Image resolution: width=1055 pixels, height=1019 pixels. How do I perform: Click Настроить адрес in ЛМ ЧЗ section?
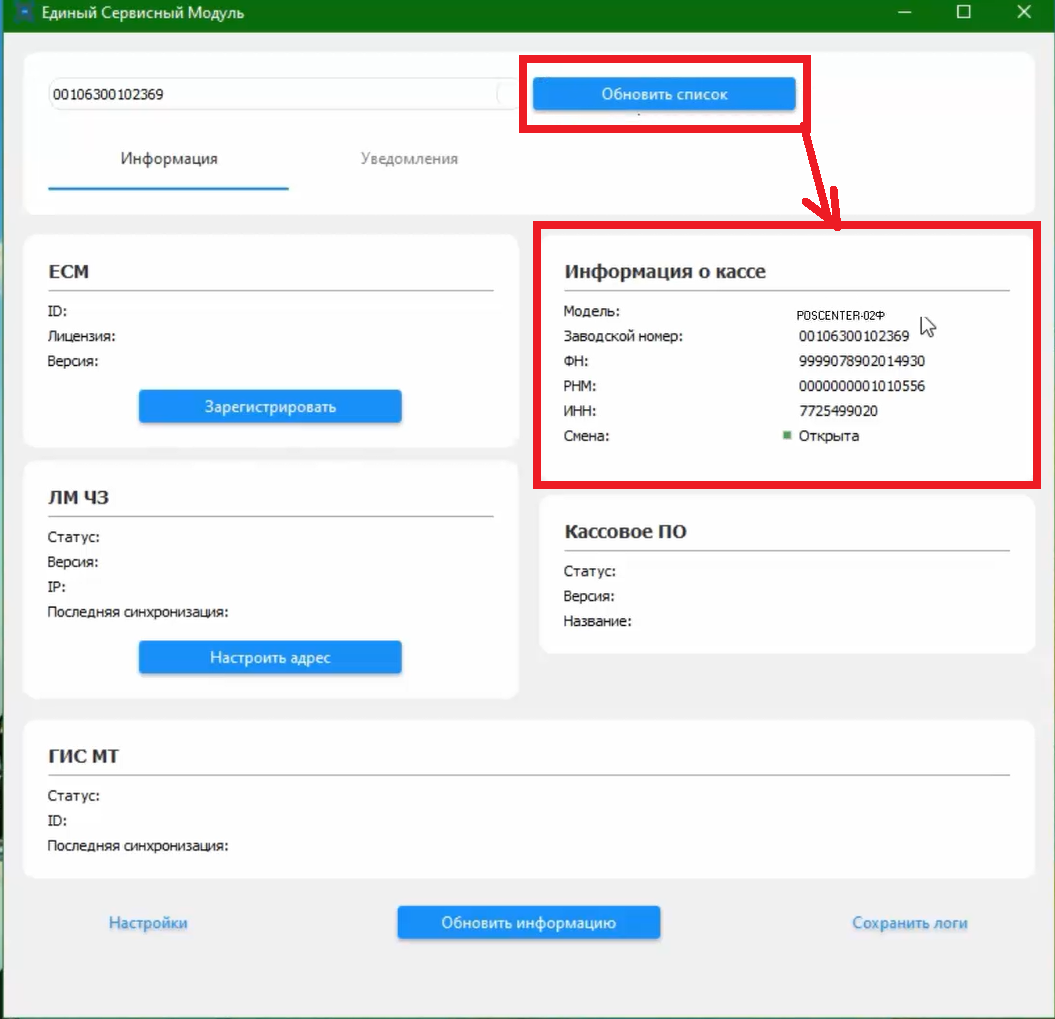pyautogui.click(x=270, y=658)
